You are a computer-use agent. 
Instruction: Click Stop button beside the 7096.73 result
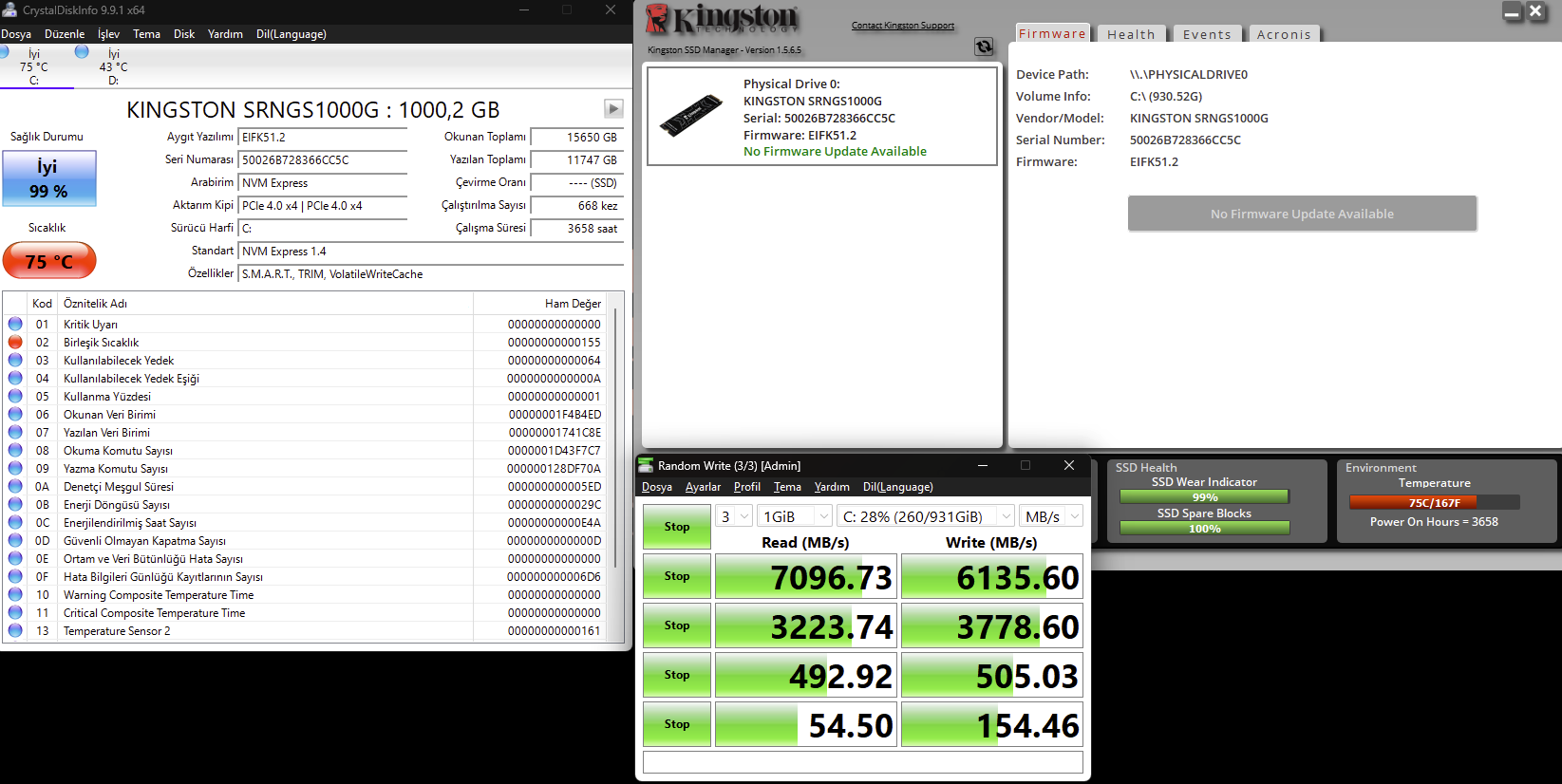pyautogui.click(x=677, y=576)
